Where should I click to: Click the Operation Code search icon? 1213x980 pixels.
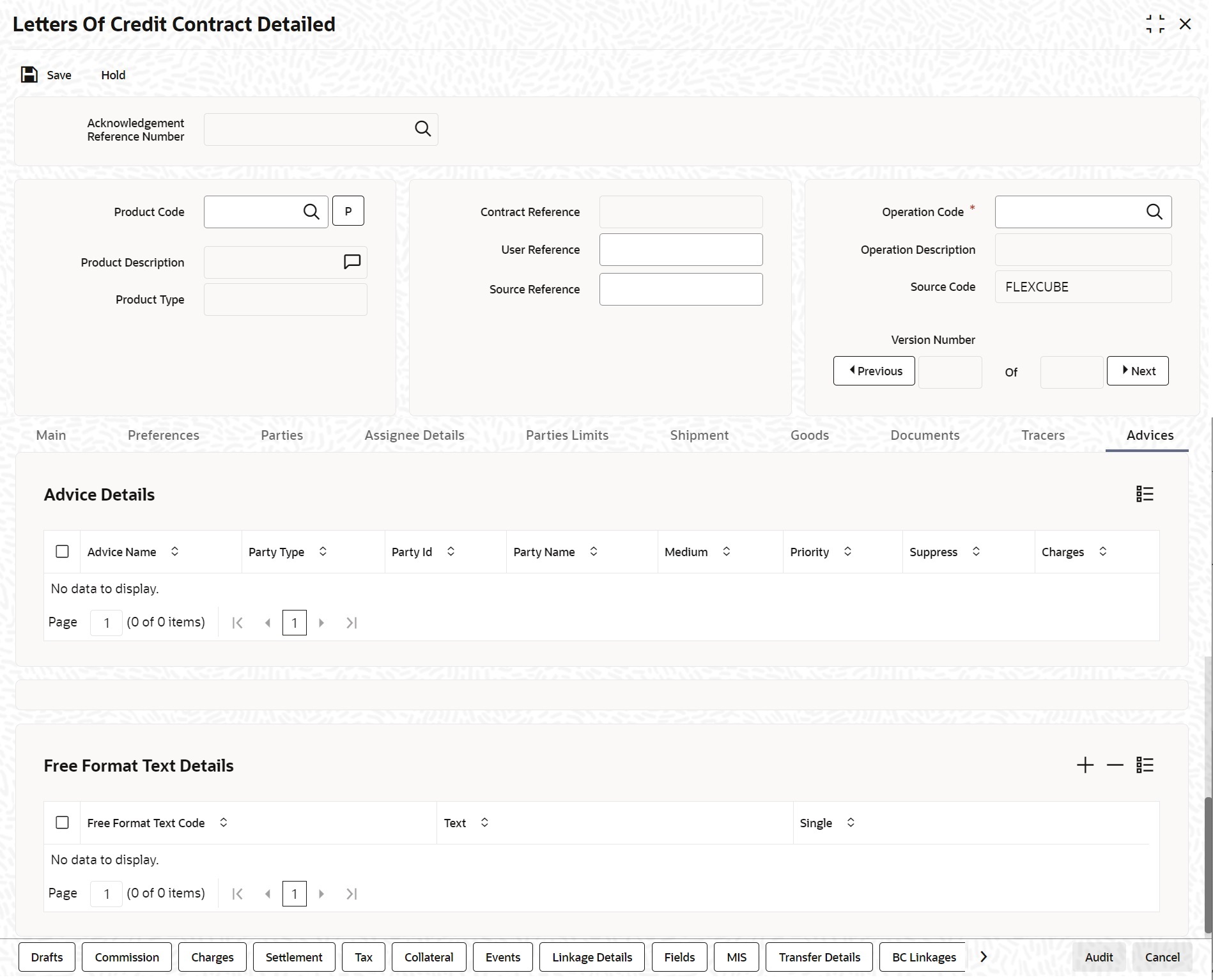1154,212
